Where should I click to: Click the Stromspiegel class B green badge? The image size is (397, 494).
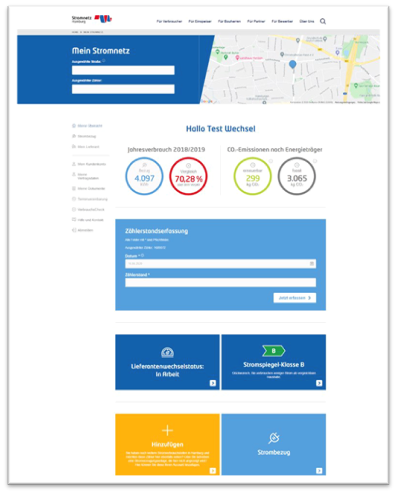(274, 351)
